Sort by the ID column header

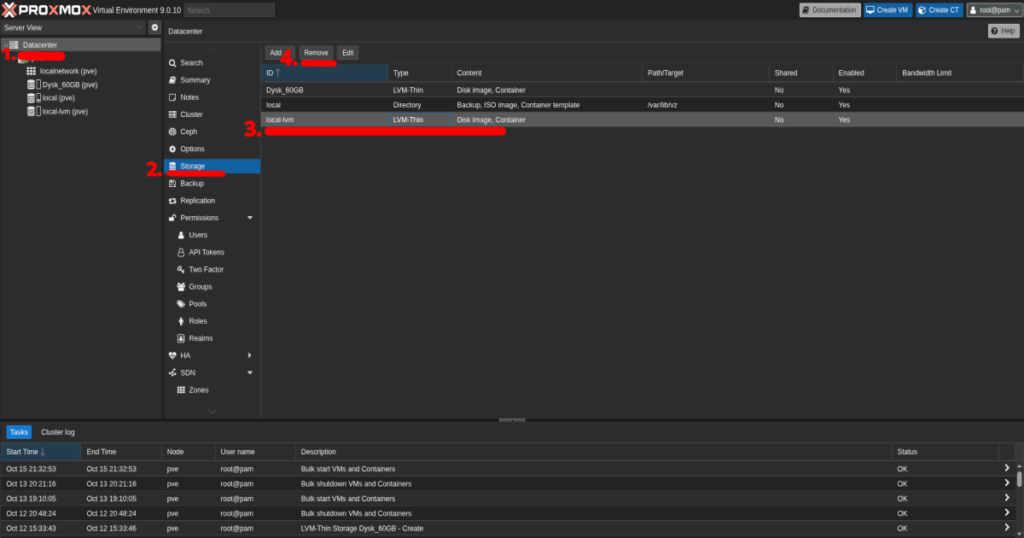(x=325, y=73)
